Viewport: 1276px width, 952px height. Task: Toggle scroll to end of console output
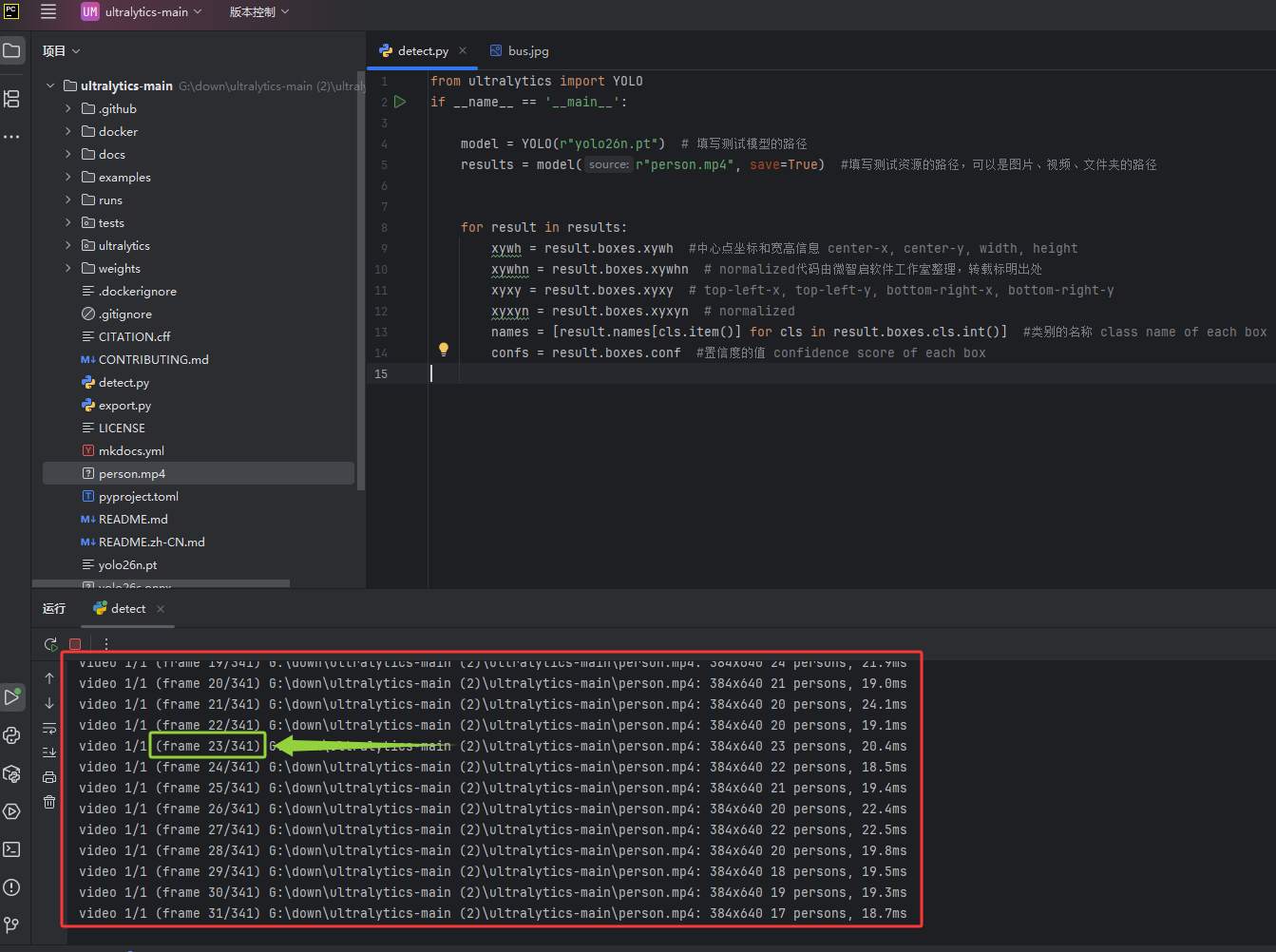(49, 752)
